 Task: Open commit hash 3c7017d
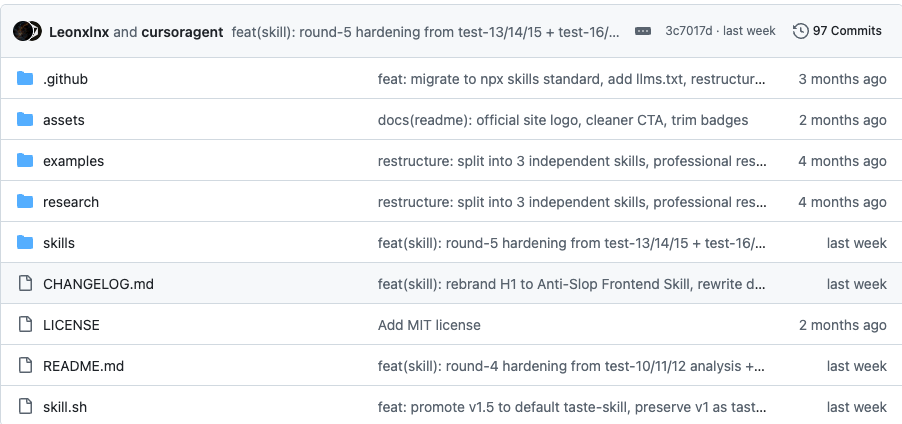(689, 31)
